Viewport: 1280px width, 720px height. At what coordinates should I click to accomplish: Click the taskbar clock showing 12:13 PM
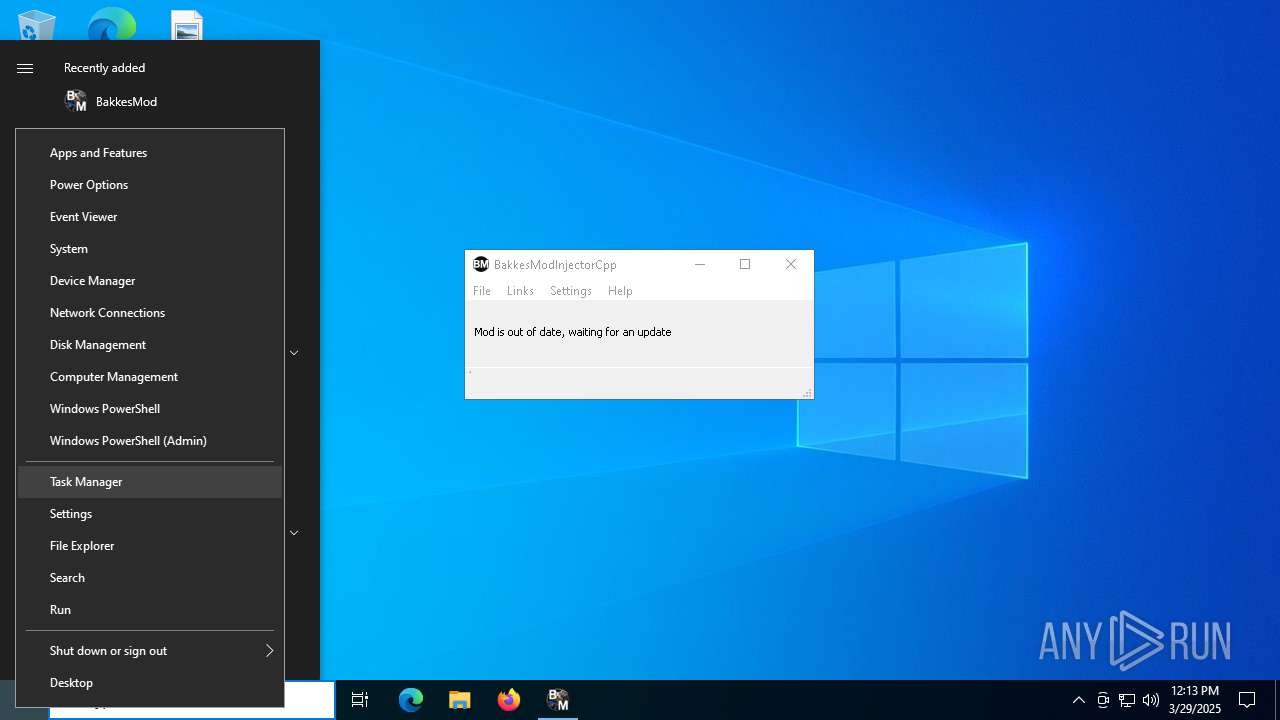[x=1194, y=700]
